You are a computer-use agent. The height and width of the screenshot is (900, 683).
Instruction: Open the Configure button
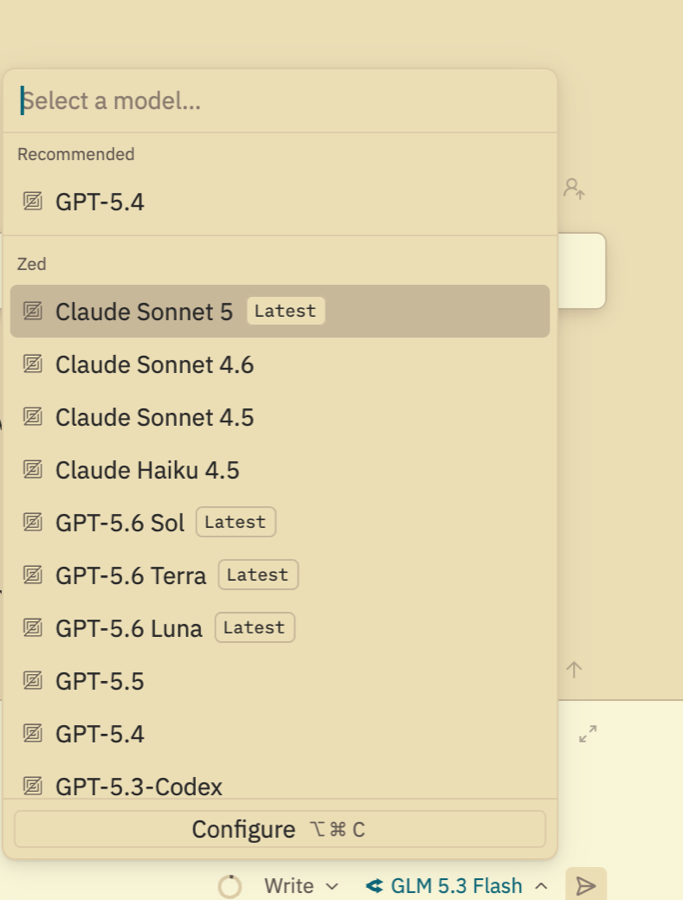[x=280, y=829]
